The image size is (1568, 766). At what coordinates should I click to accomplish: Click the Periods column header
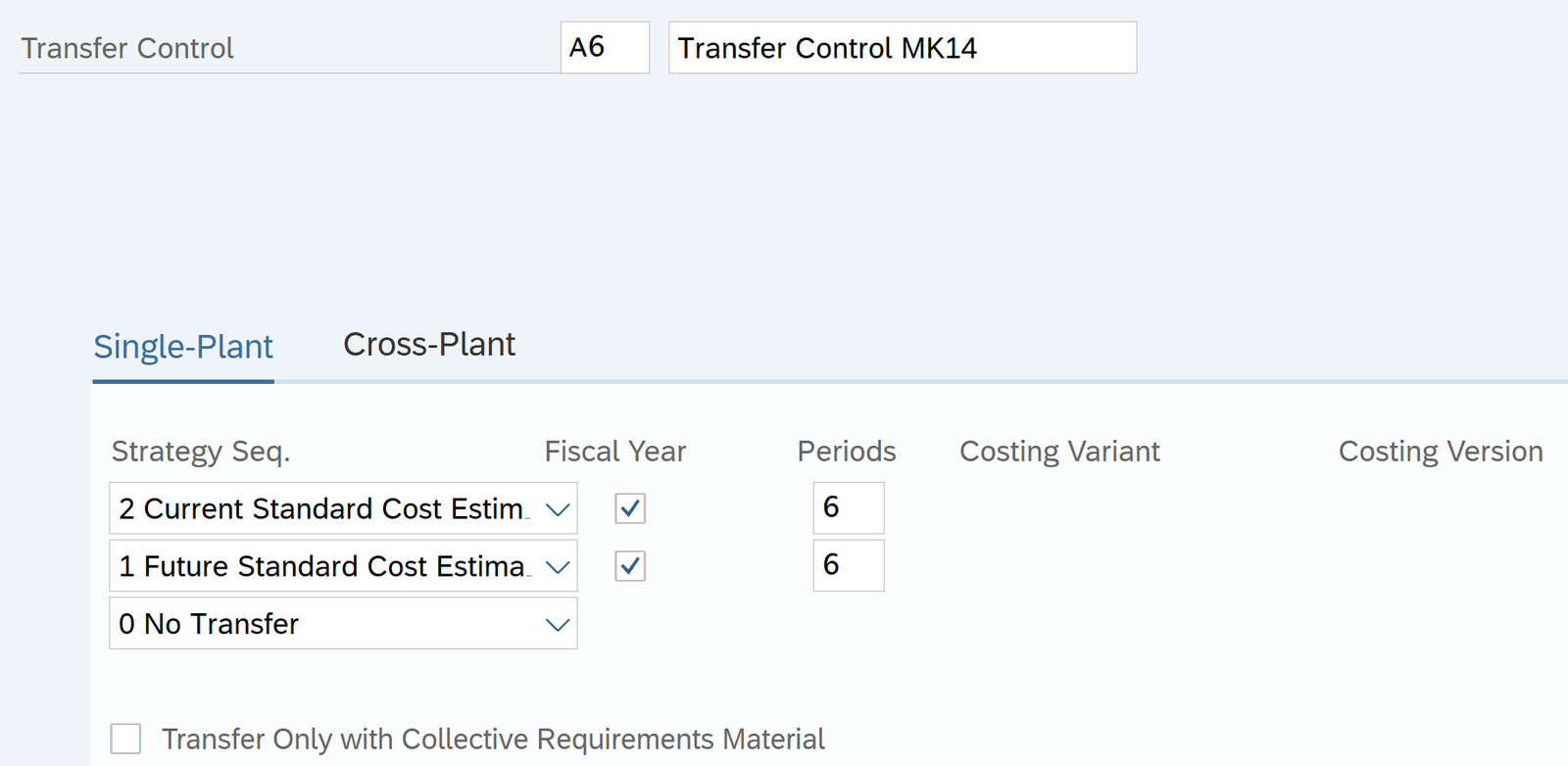point(846,452)
